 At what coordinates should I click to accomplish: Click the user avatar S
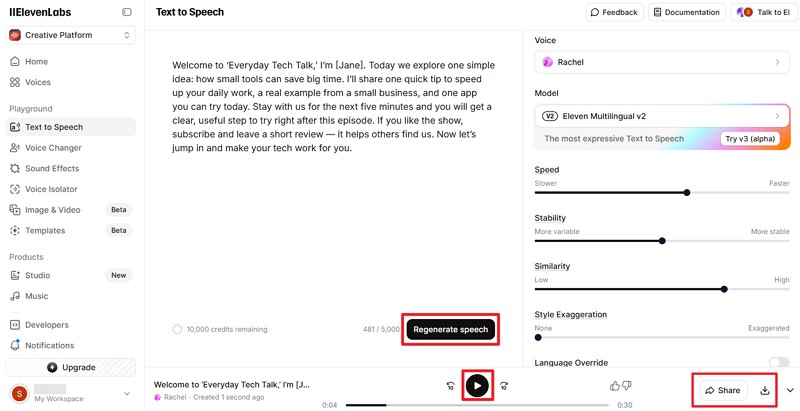pos(19,393)
